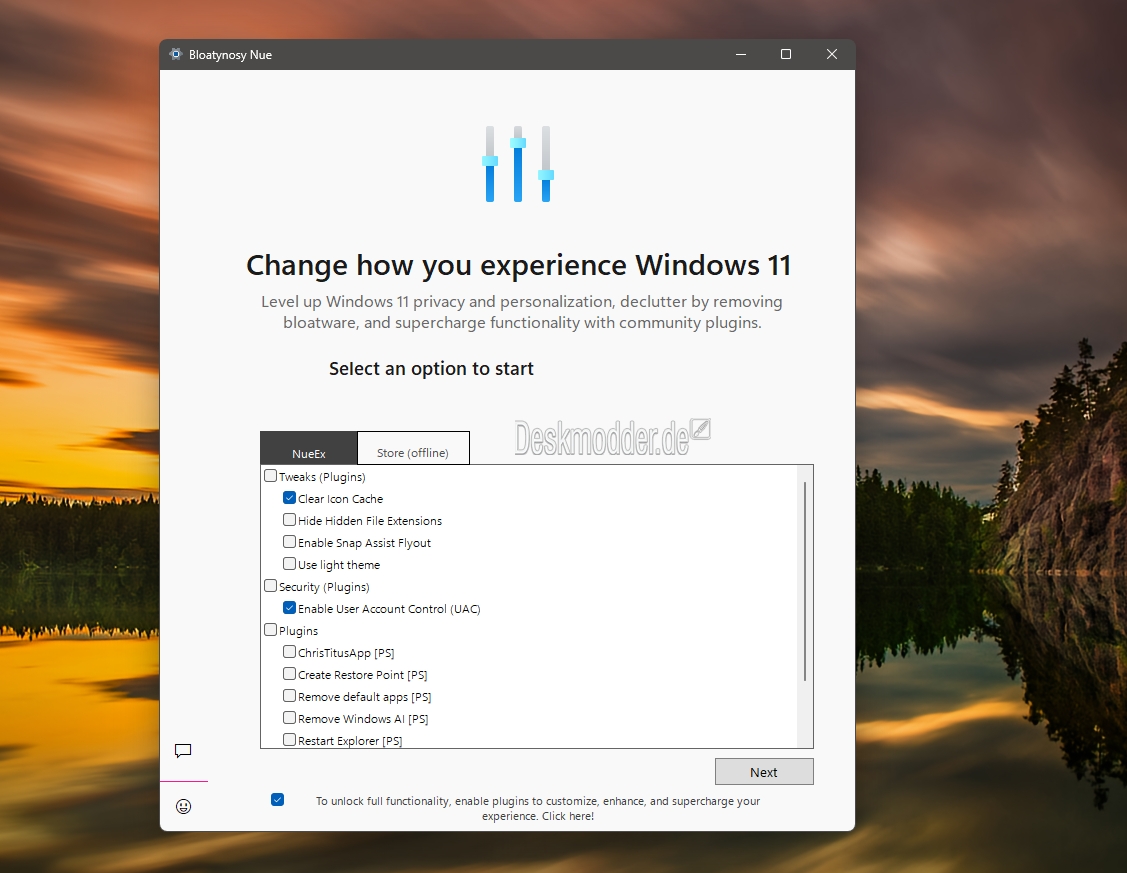Open the Store (offline) tab
This screenshot has width=1127, height=873.
coord(413,448)
